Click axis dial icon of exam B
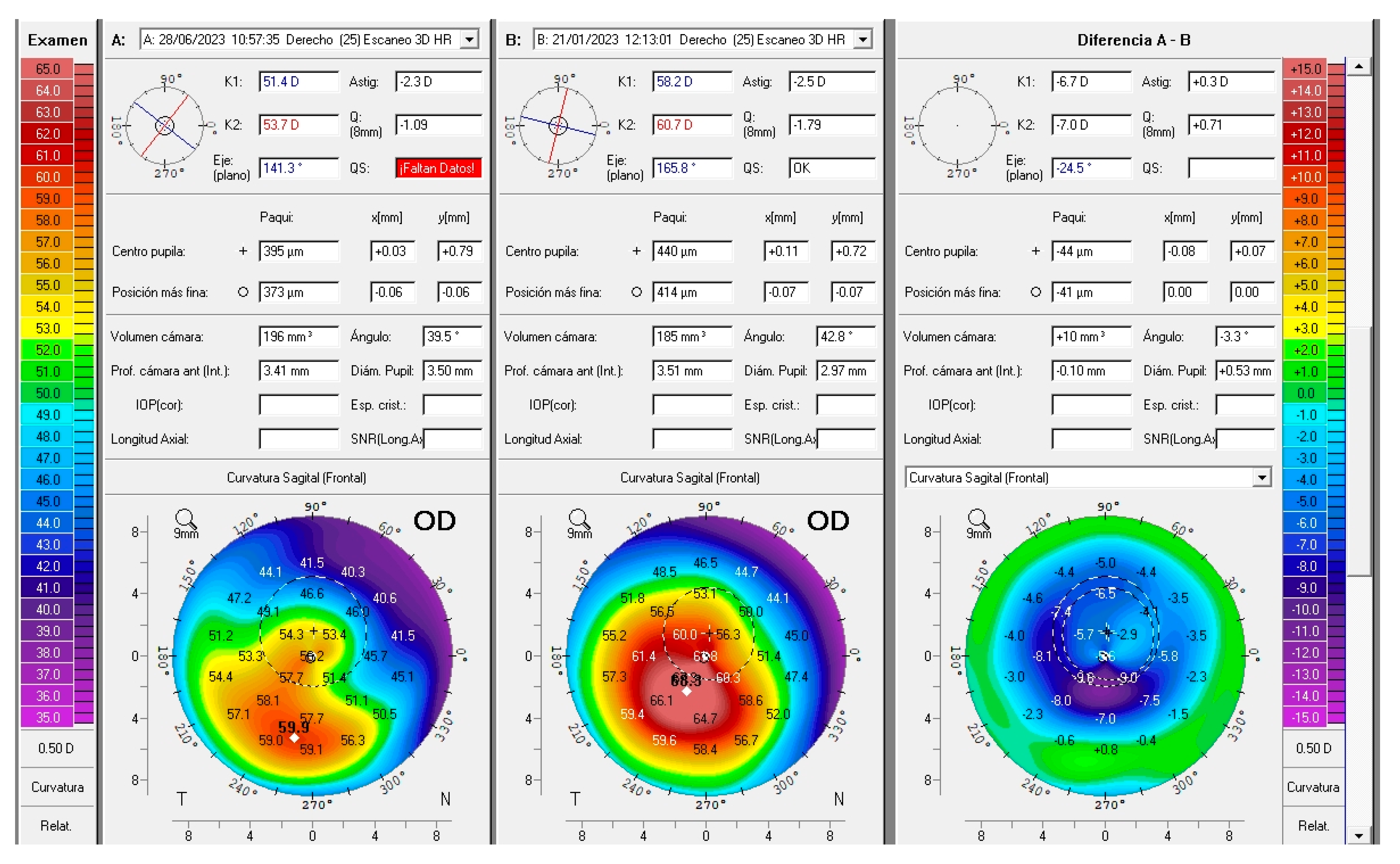This screenshot has width=1400, height=864. [558, 125]
